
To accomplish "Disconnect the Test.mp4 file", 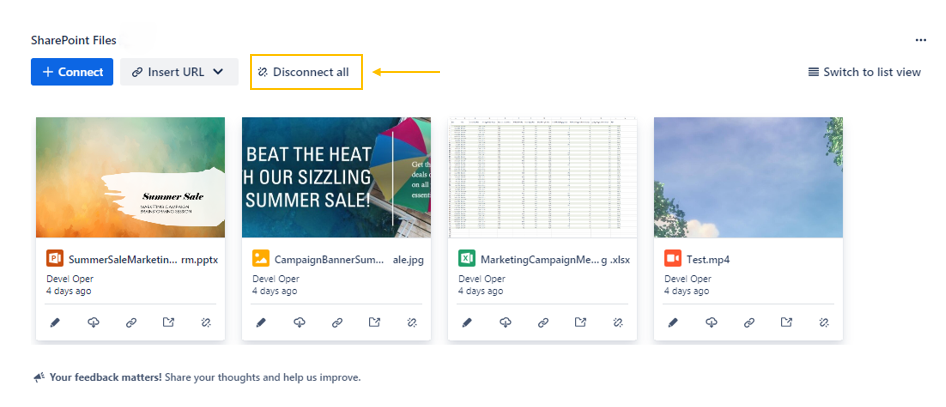I will [824, 322].
